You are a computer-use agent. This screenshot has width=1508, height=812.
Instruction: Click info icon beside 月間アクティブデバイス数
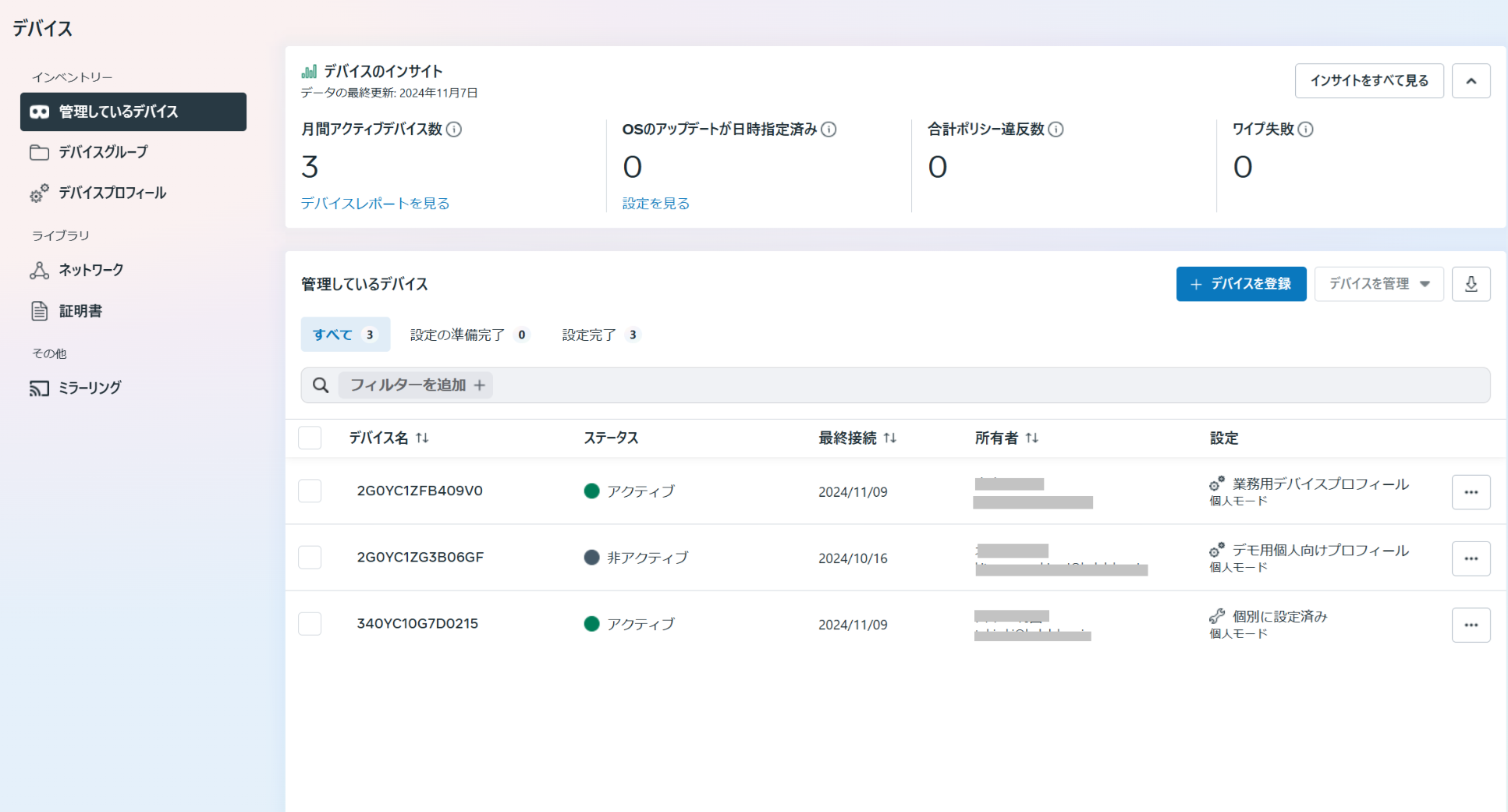point(453,129)
